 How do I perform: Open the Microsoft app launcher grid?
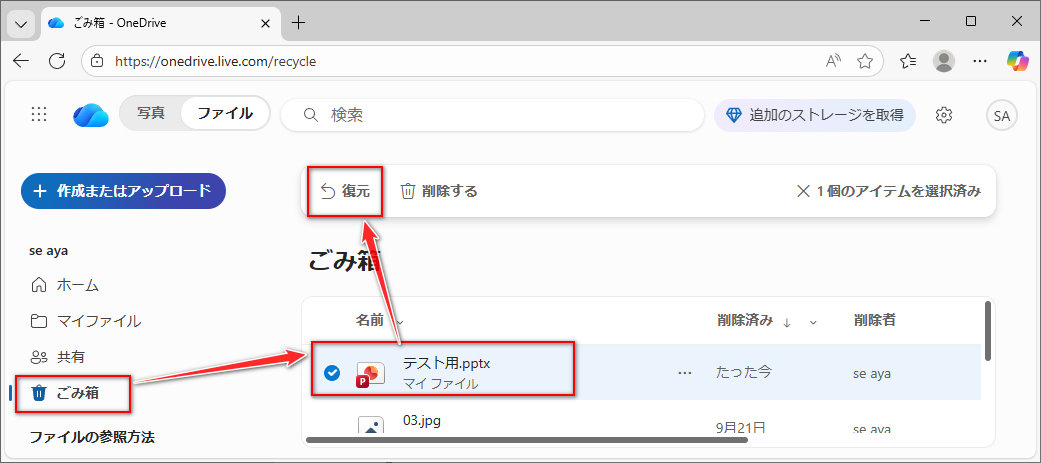pos(39,114)
